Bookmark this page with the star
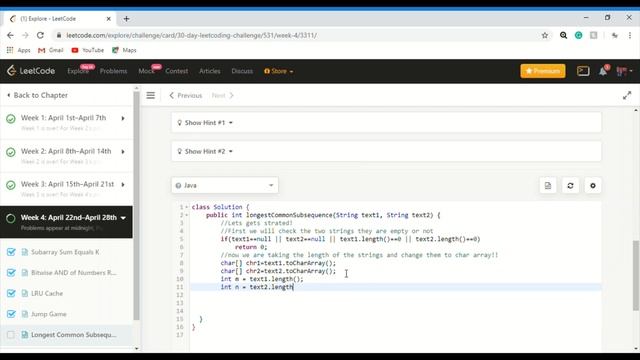Screen dimensions: 640x360 point(544,36)
